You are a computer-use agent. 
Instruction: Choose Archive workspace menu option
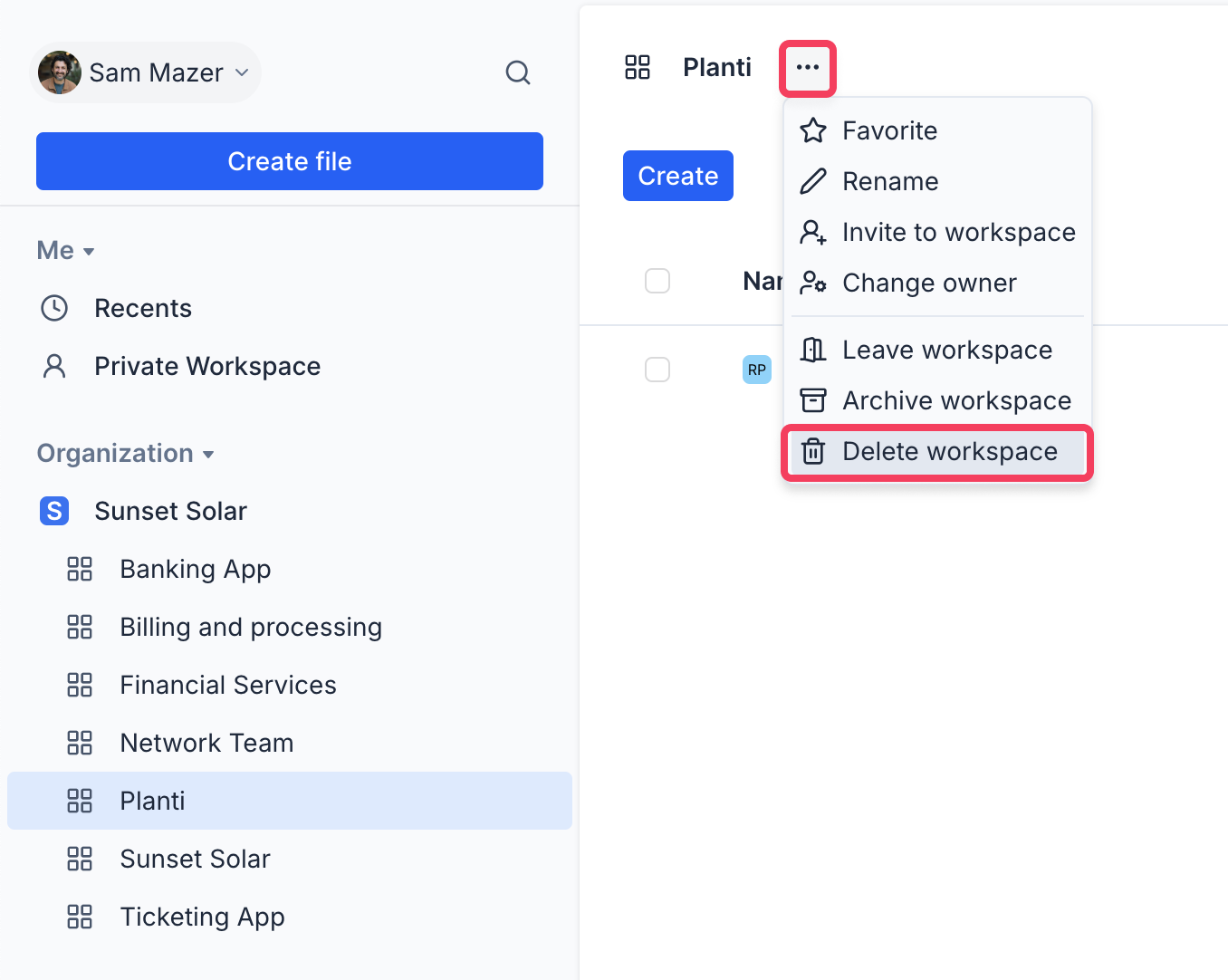coord(937,400)
